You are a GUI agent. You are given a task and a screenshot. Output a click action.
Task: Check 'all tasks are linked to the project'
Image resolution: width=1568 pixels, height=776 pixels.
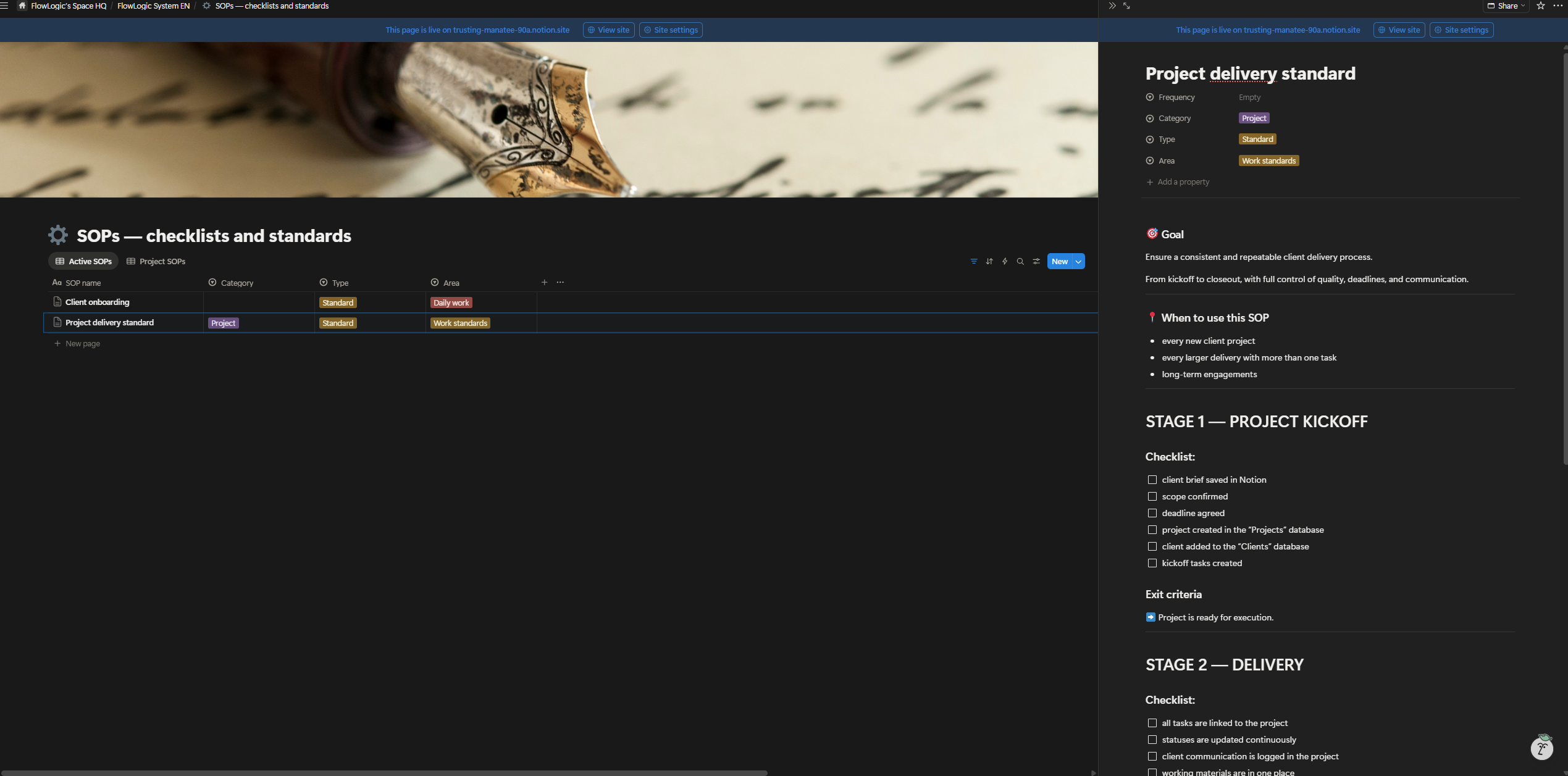tap(1152, 723)
